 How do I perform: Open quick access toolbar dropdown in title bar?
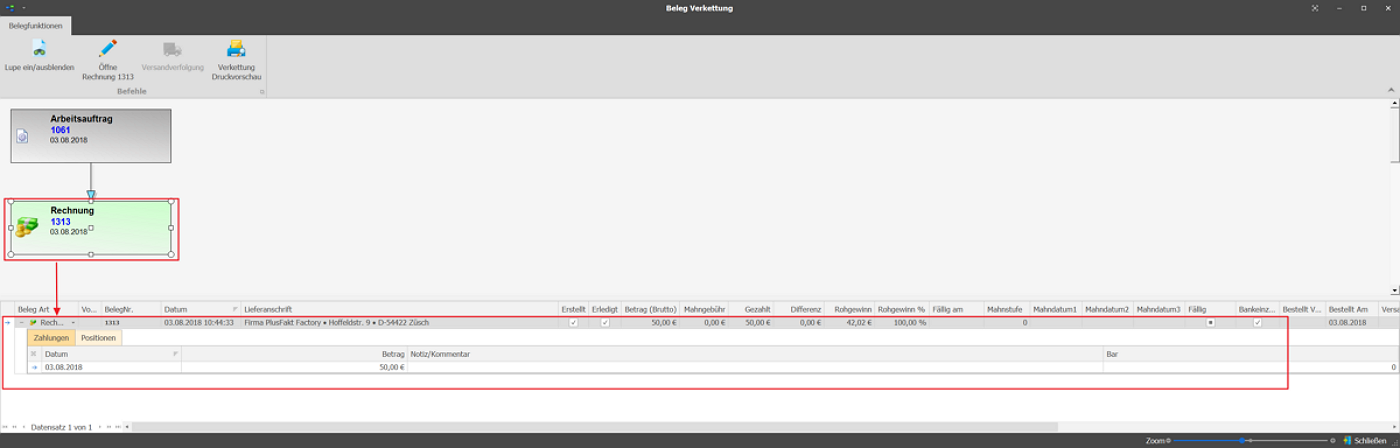(23, 8)
